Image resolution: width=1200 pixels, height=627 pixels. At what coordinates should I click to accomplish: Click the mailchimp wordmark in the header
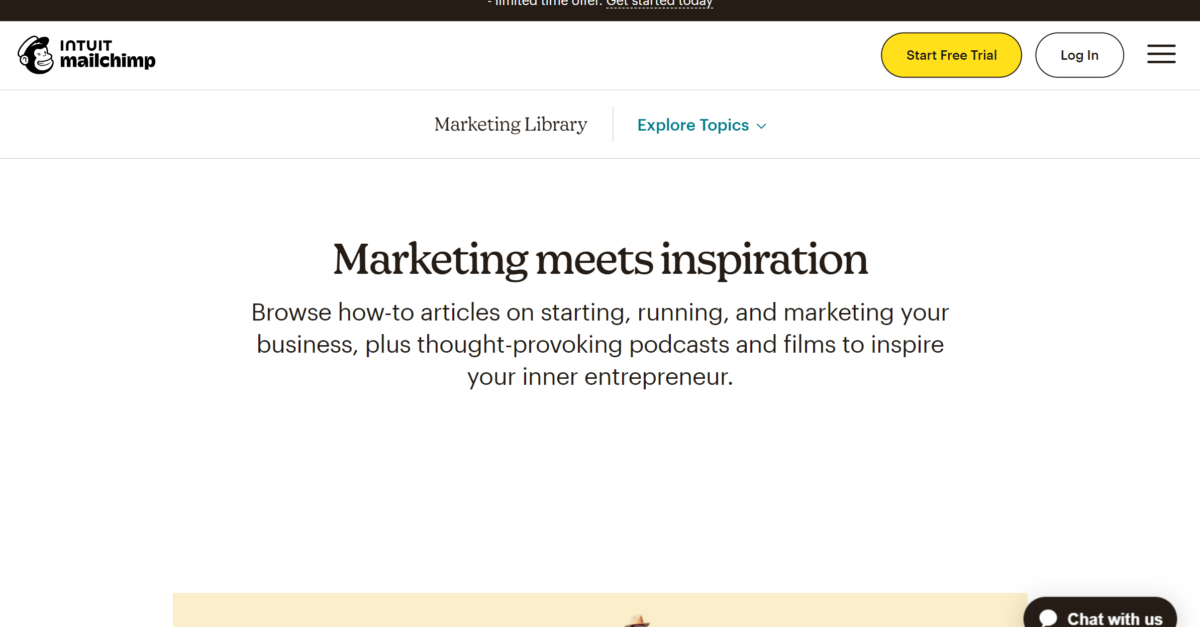point(108,62)
